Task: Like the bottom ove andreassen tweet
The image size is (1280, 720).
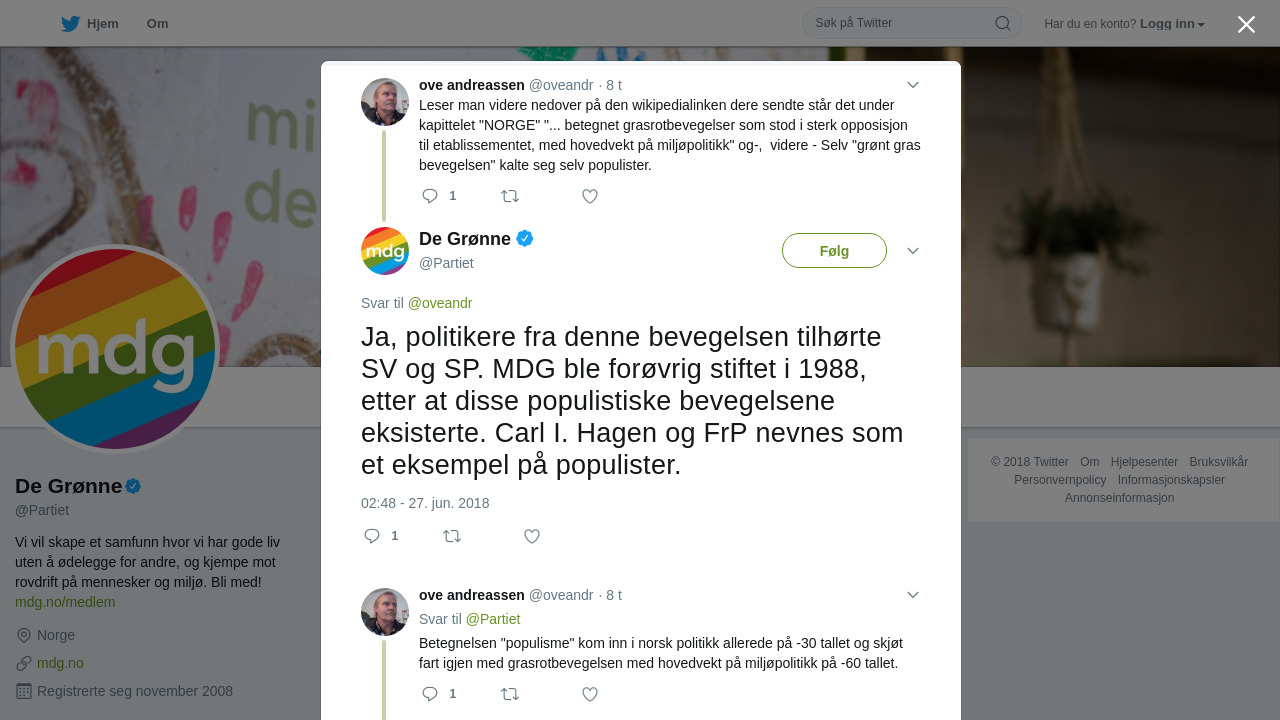Action: (590, 694)
